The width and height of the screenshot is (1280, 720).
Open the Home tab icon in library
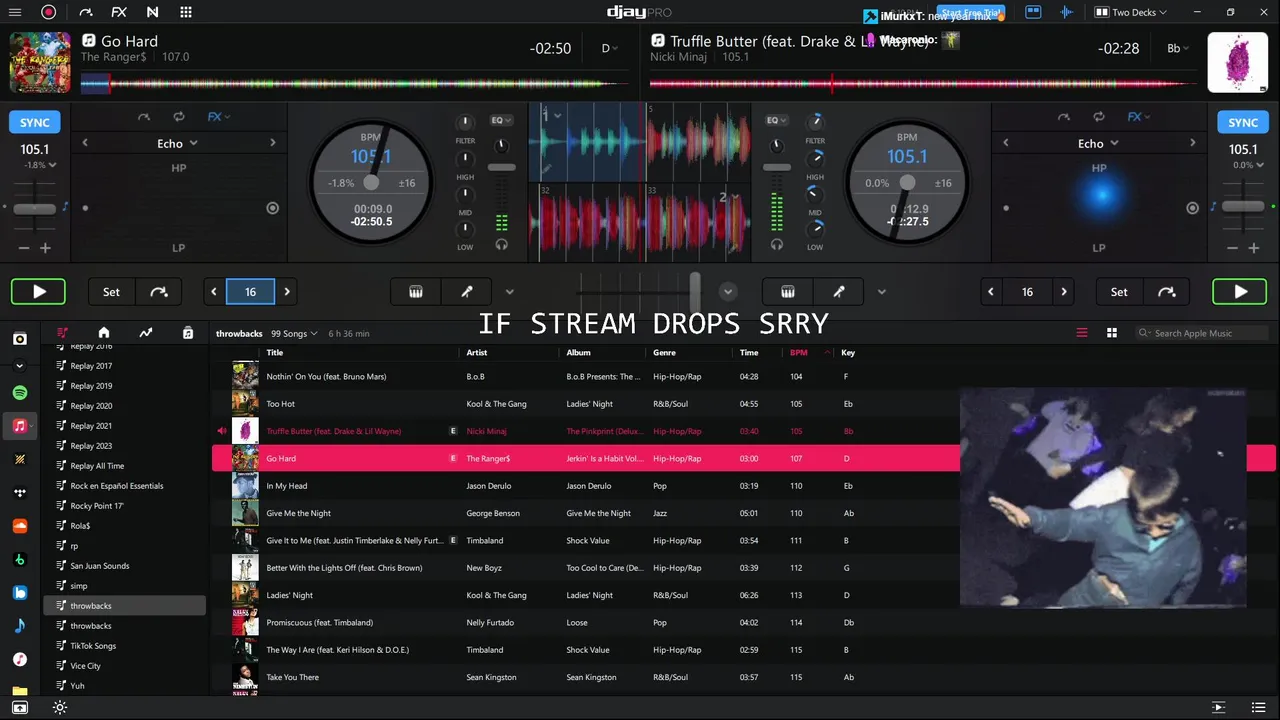coord(103,333)
